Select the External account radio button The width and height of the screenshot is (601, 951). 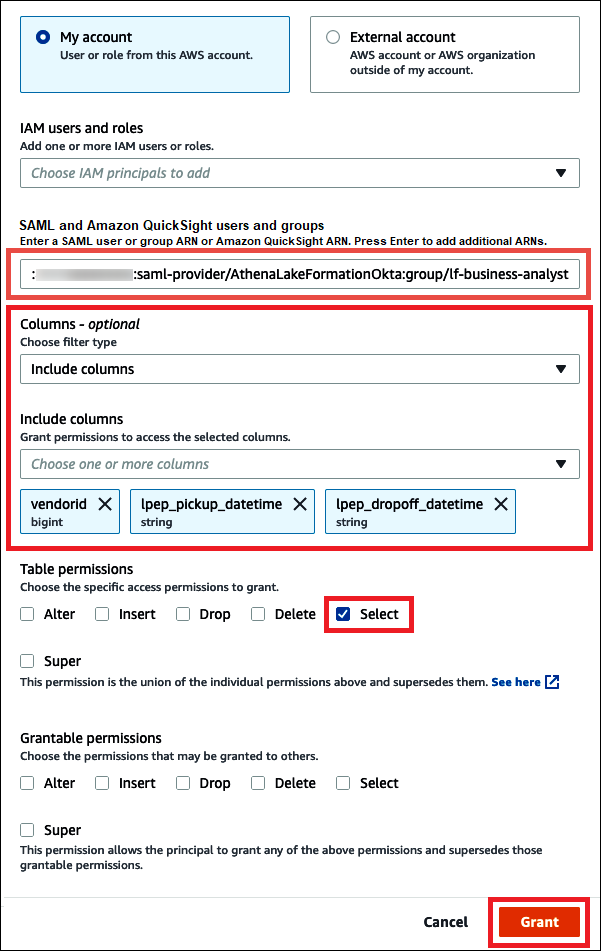point(331,37)
